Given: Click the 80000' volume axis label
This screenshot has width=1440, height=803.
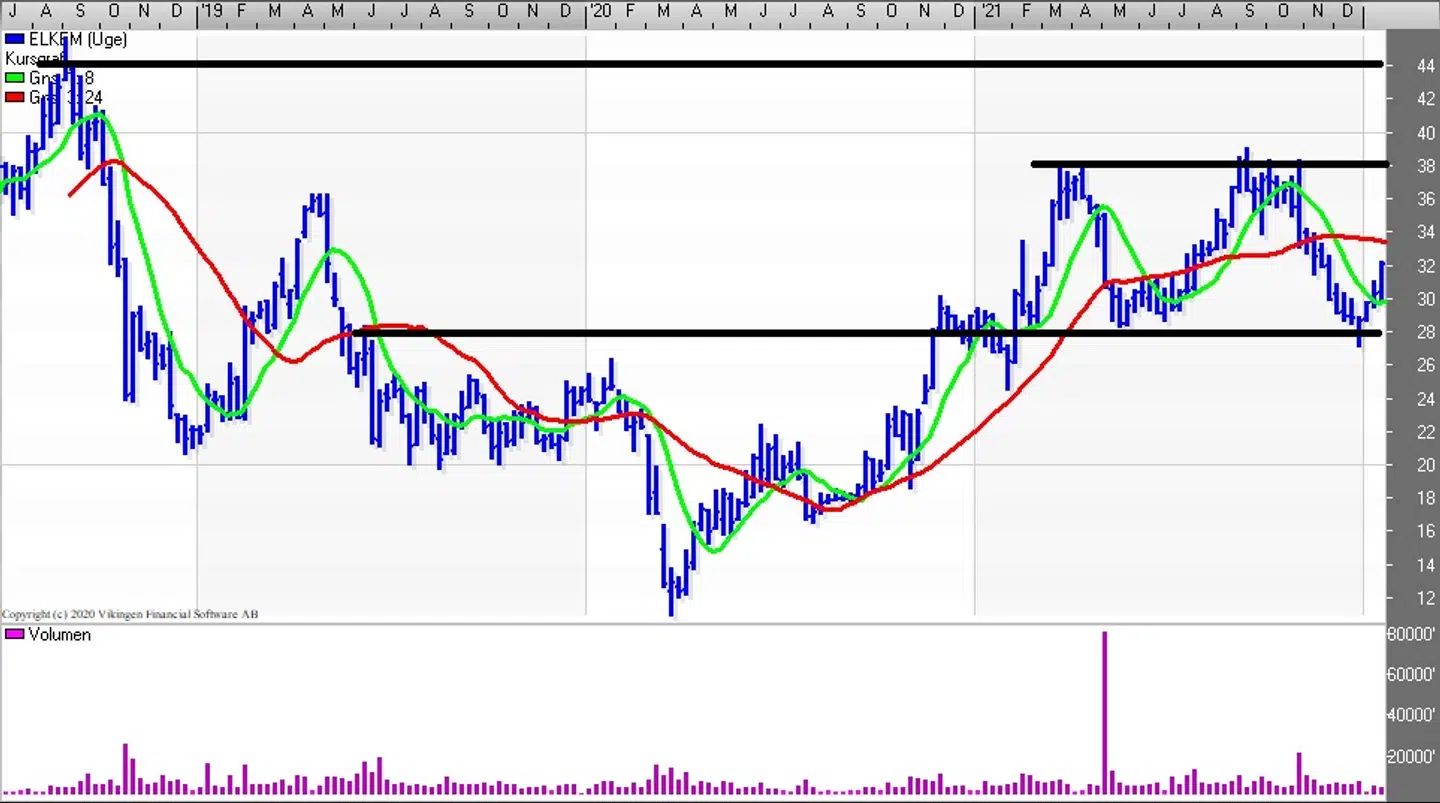Looking at the screenshot, I should point(1410,633).
